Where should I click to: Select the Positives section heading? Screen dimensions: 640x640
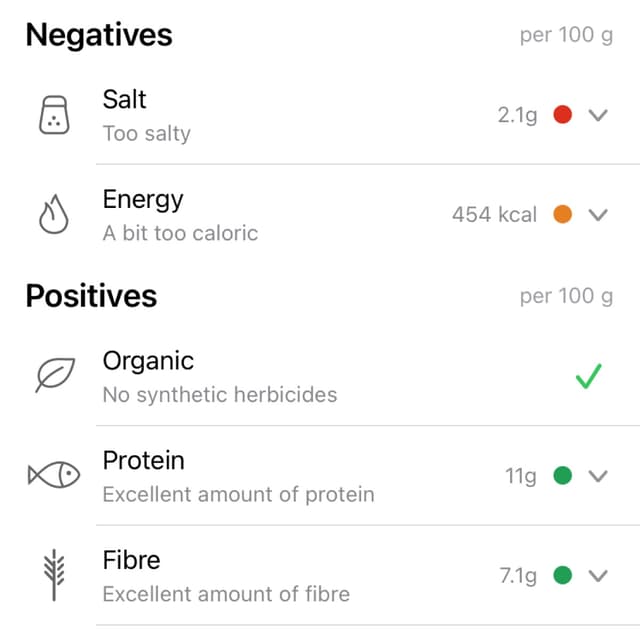91,296
